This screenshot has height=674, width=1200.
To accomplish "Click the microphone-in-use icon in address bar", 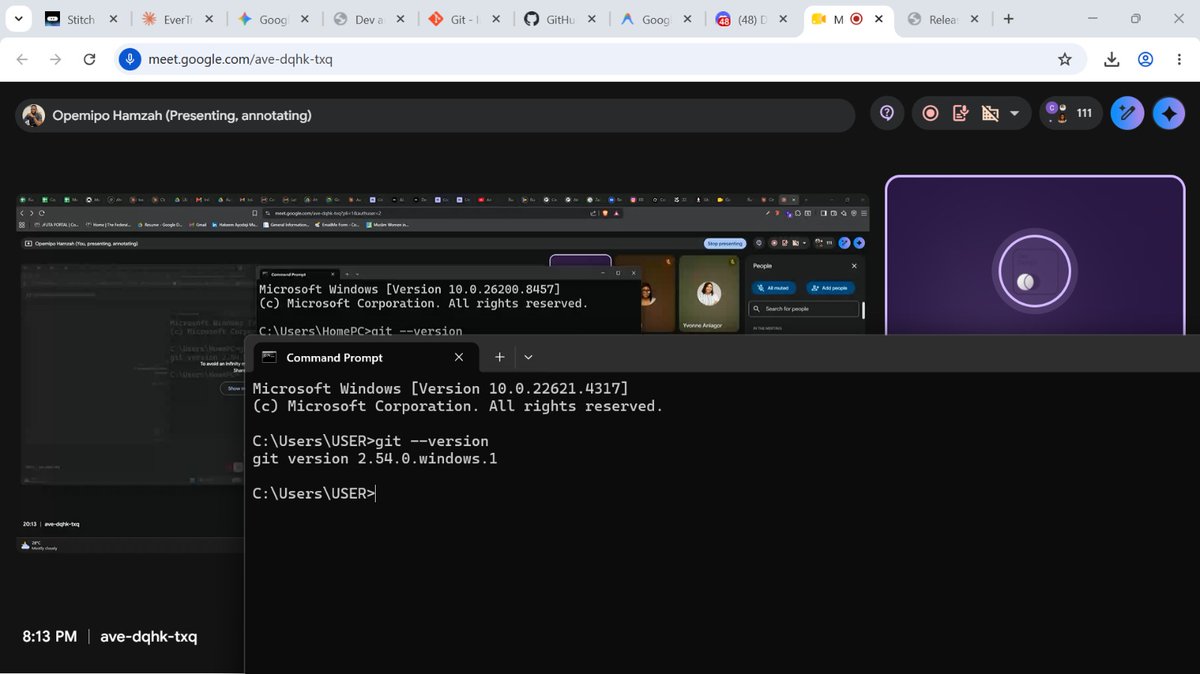I will point(129,59).
